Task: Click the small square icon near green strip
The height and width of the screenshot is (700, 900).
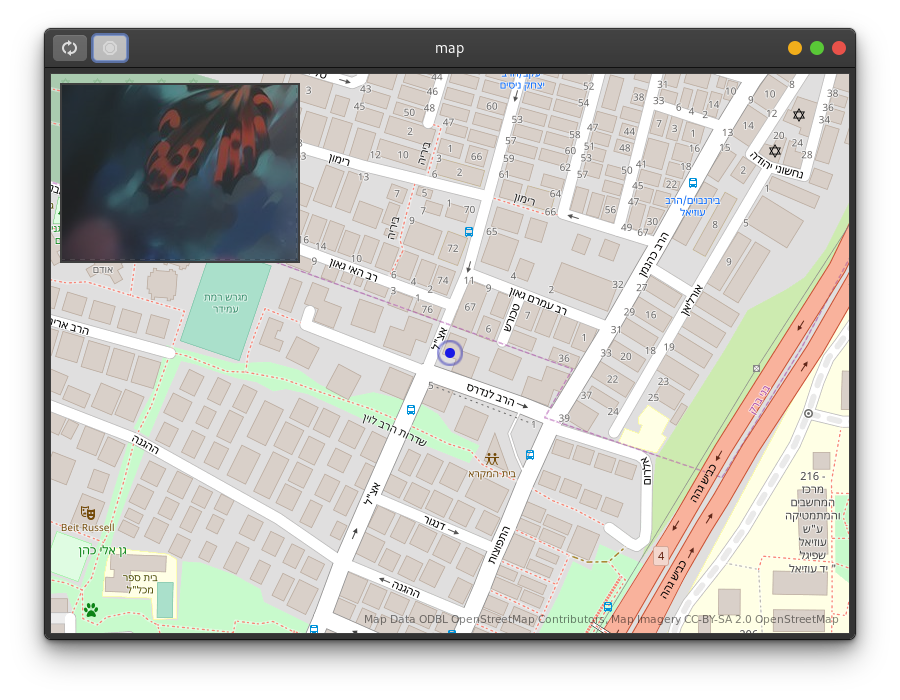Action: click(757, 369)
